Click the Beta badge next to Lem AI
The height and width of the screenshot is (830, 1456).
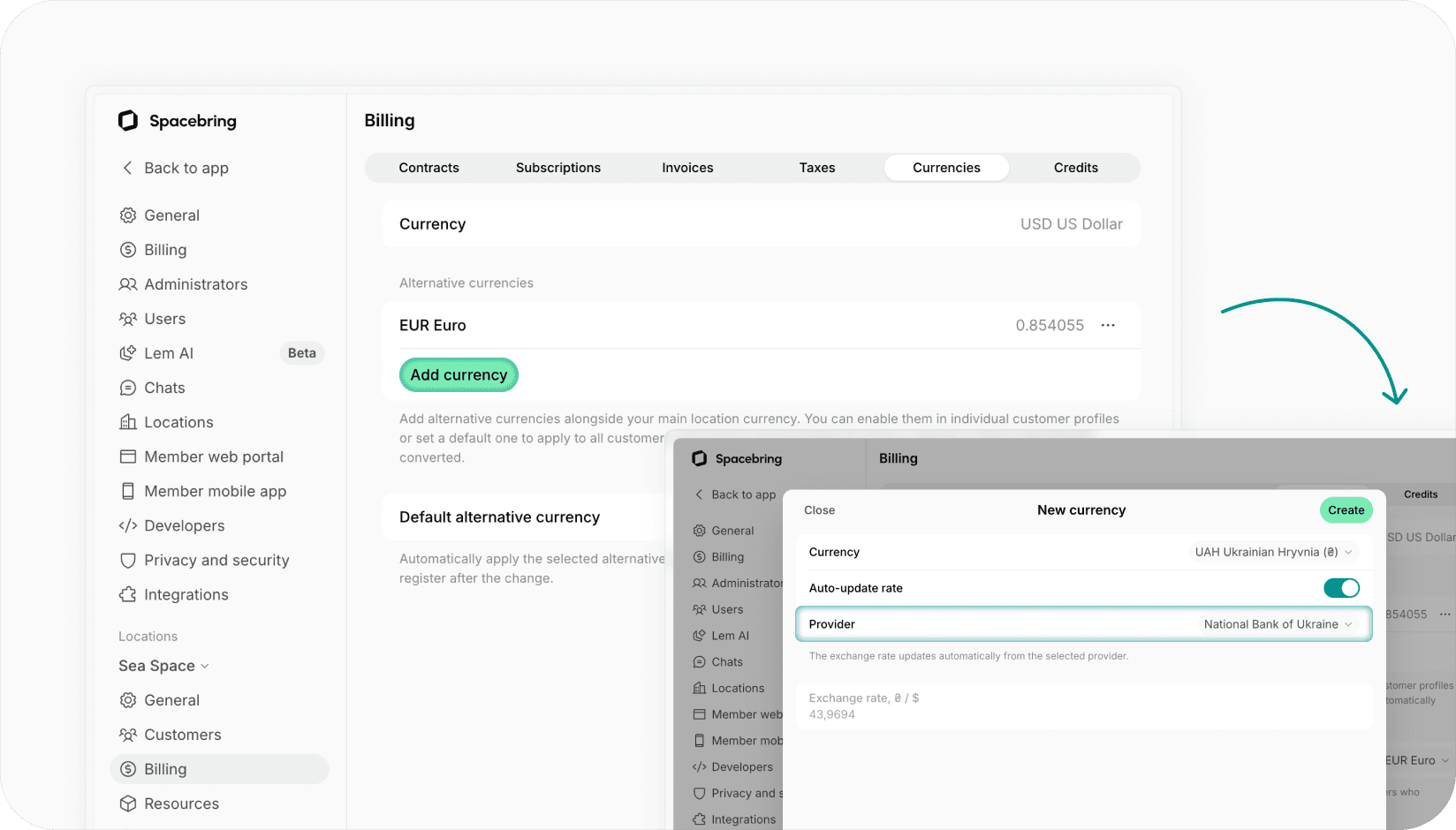[302, 353]
